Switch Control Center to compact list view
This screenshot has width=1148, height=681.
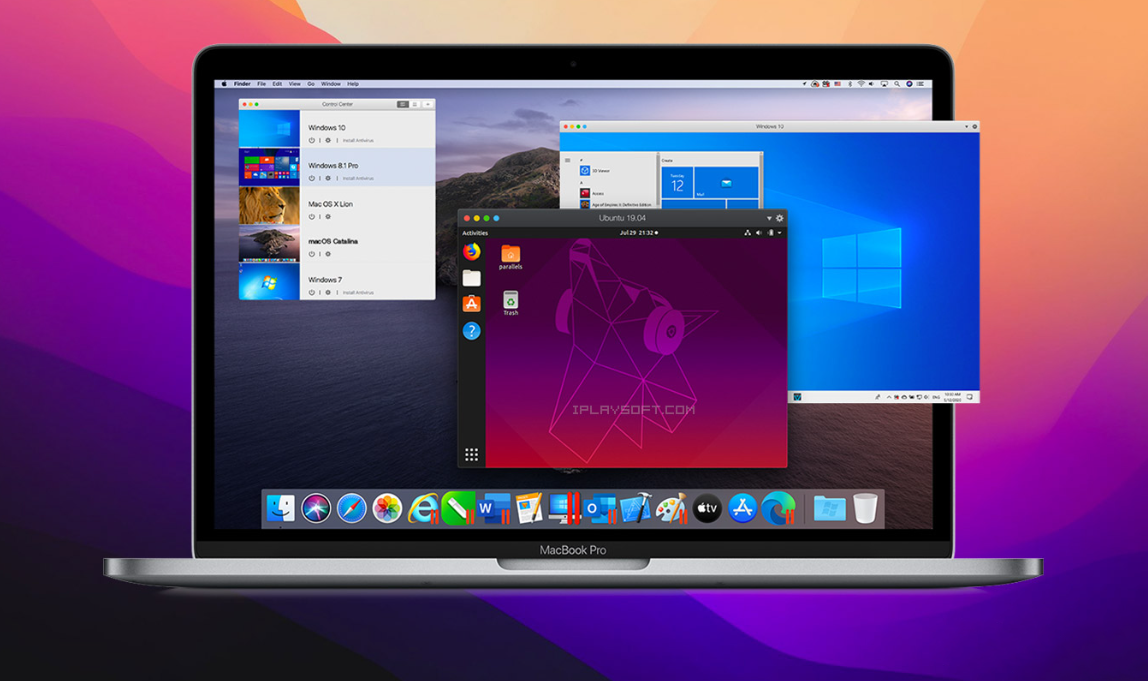tap(415, 105)
